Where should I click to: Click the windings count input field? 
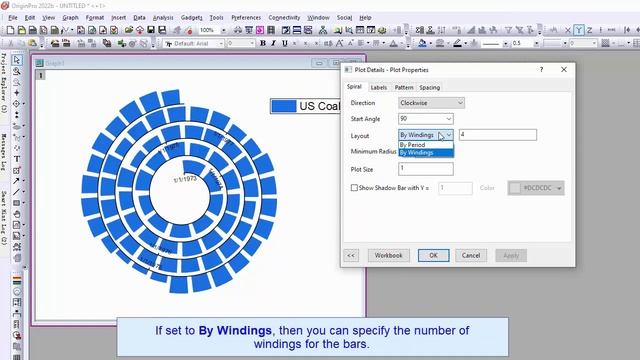(498, 135)
